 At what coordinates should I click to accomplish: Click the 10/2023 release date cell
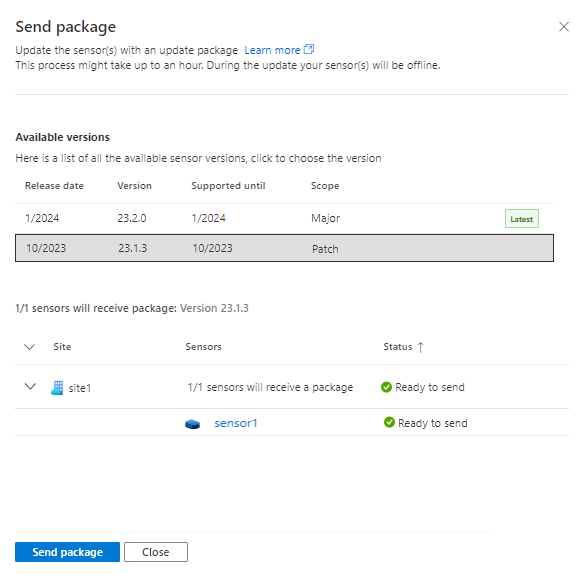(46, 248)
